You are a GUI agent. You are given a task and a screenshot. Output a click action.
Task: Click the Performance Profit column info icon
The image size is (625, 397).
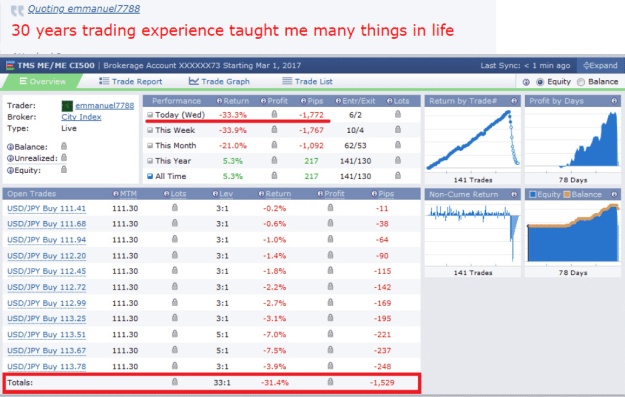pyautogui.click(x=263, y=101)
